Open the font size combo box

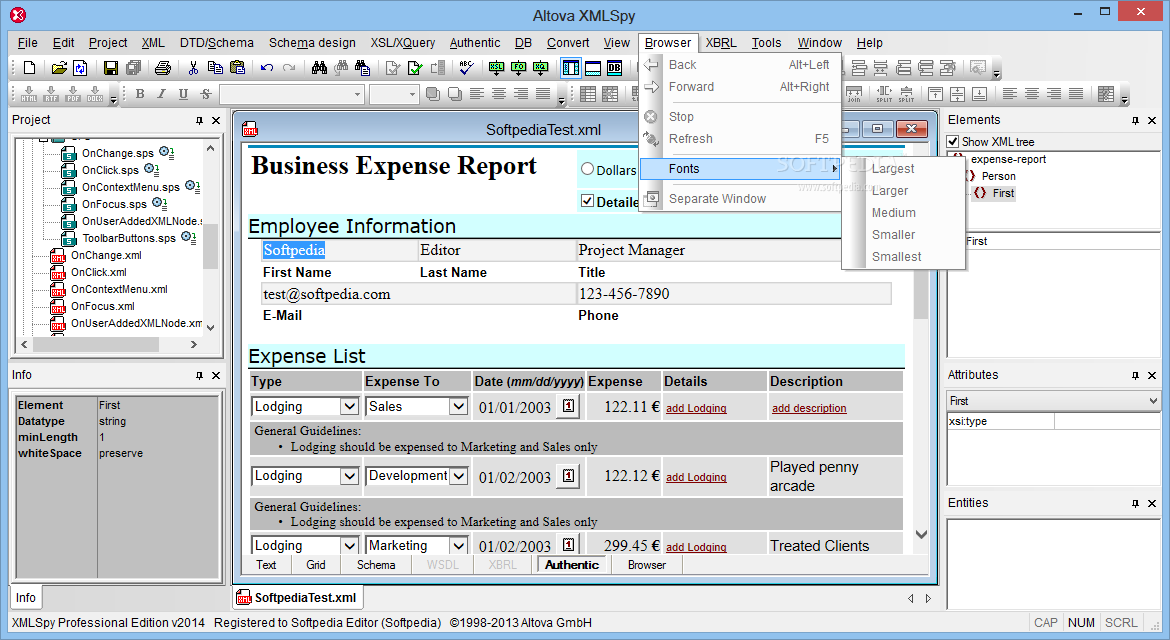pos(394,94)
